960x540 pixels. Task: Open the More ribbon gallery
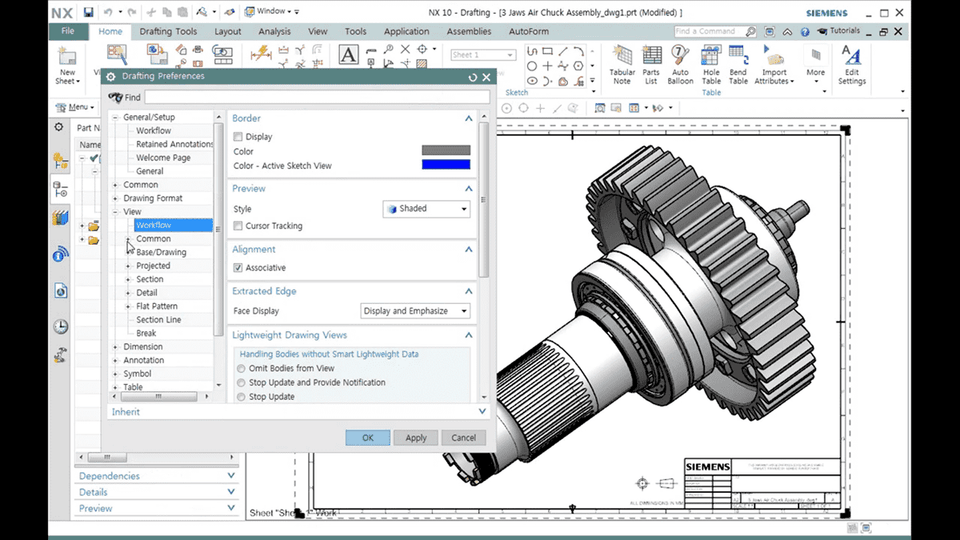(816, 65)
